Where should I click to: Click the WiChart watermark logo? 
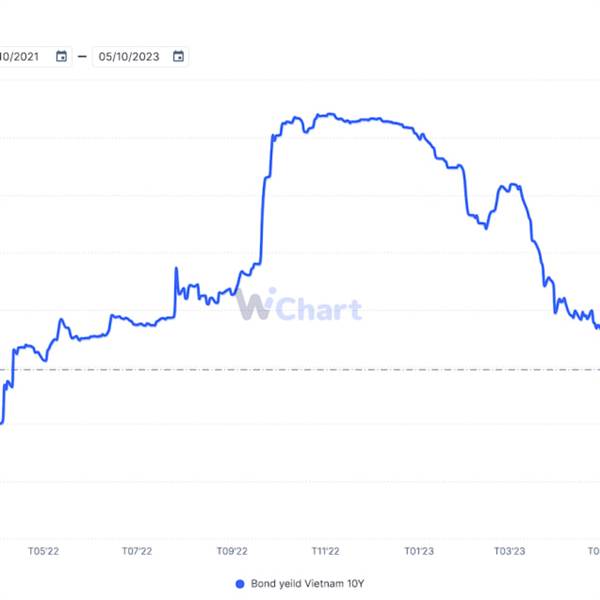point(299,306)
